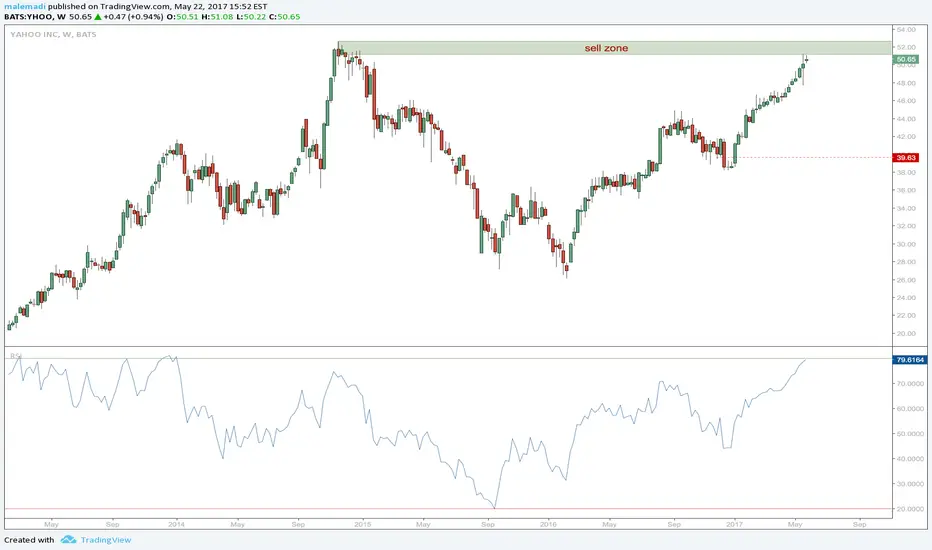Click the RSI indicator label
The image size is (932, 550).
click(x=15, y=356)
